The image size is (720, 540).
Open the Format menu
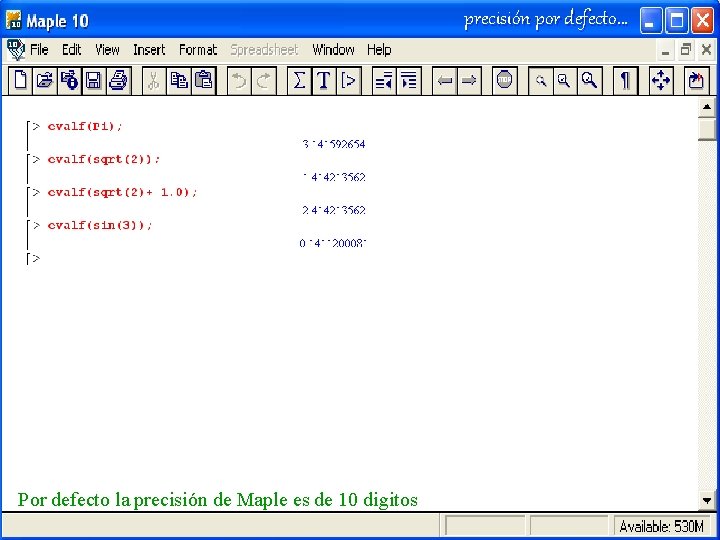(x=198, y=50)
